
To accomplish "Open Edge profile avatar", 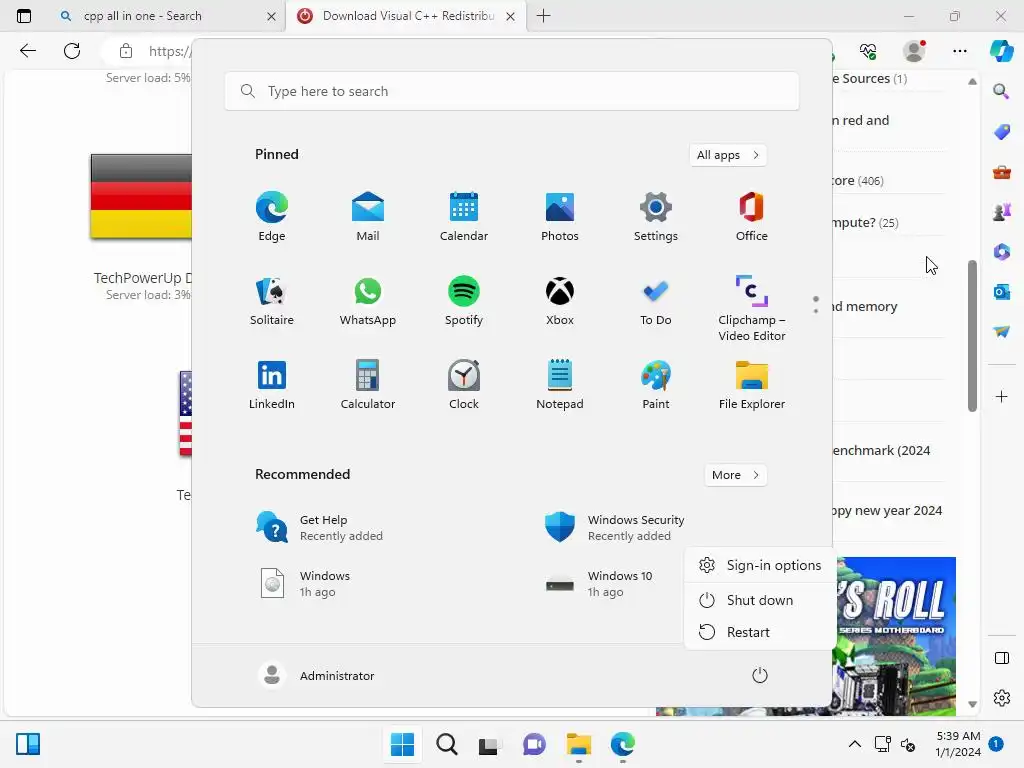I will coord(914,50).
